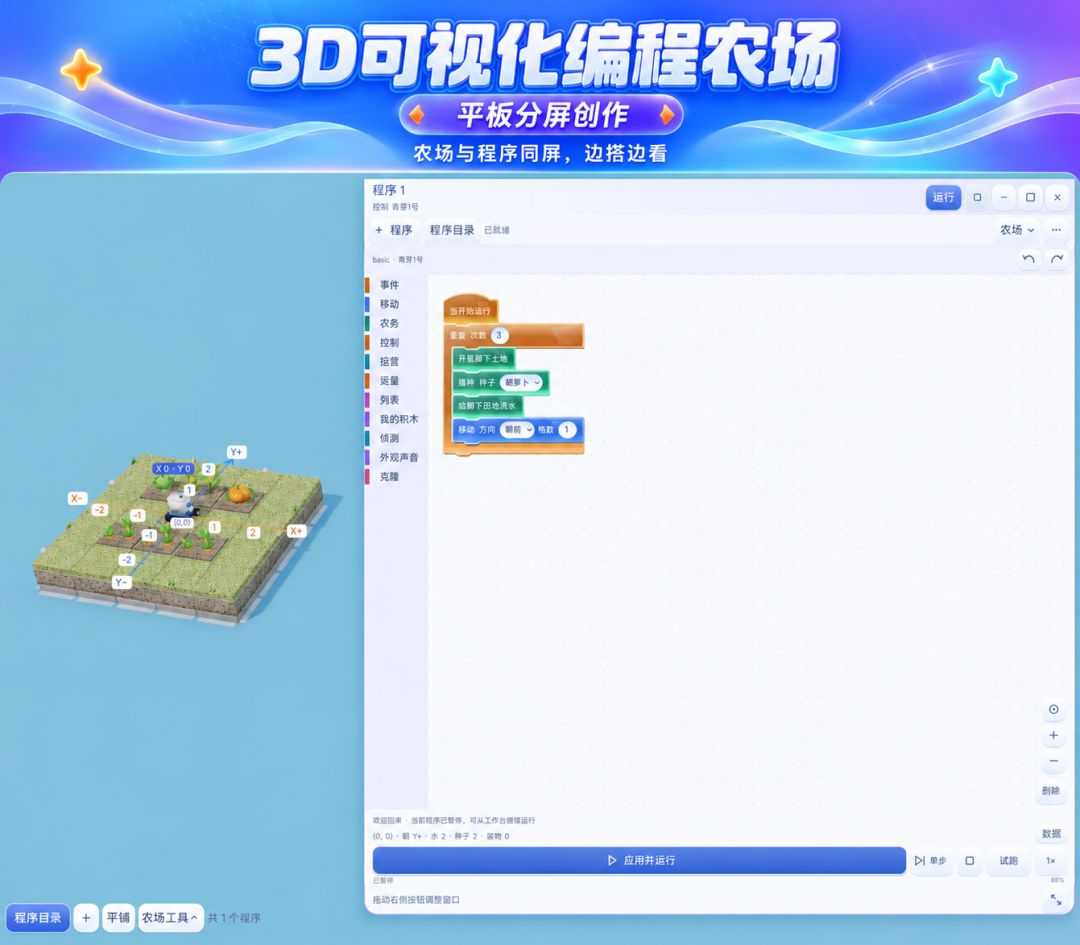This screenshot has height=945, width=1080.
Task: Select the 克隆 block category
Action: tap(389, 477)
